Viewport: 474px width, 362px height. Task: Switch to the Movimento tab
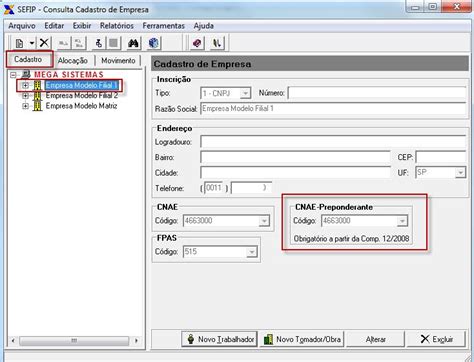coord(118,61)
